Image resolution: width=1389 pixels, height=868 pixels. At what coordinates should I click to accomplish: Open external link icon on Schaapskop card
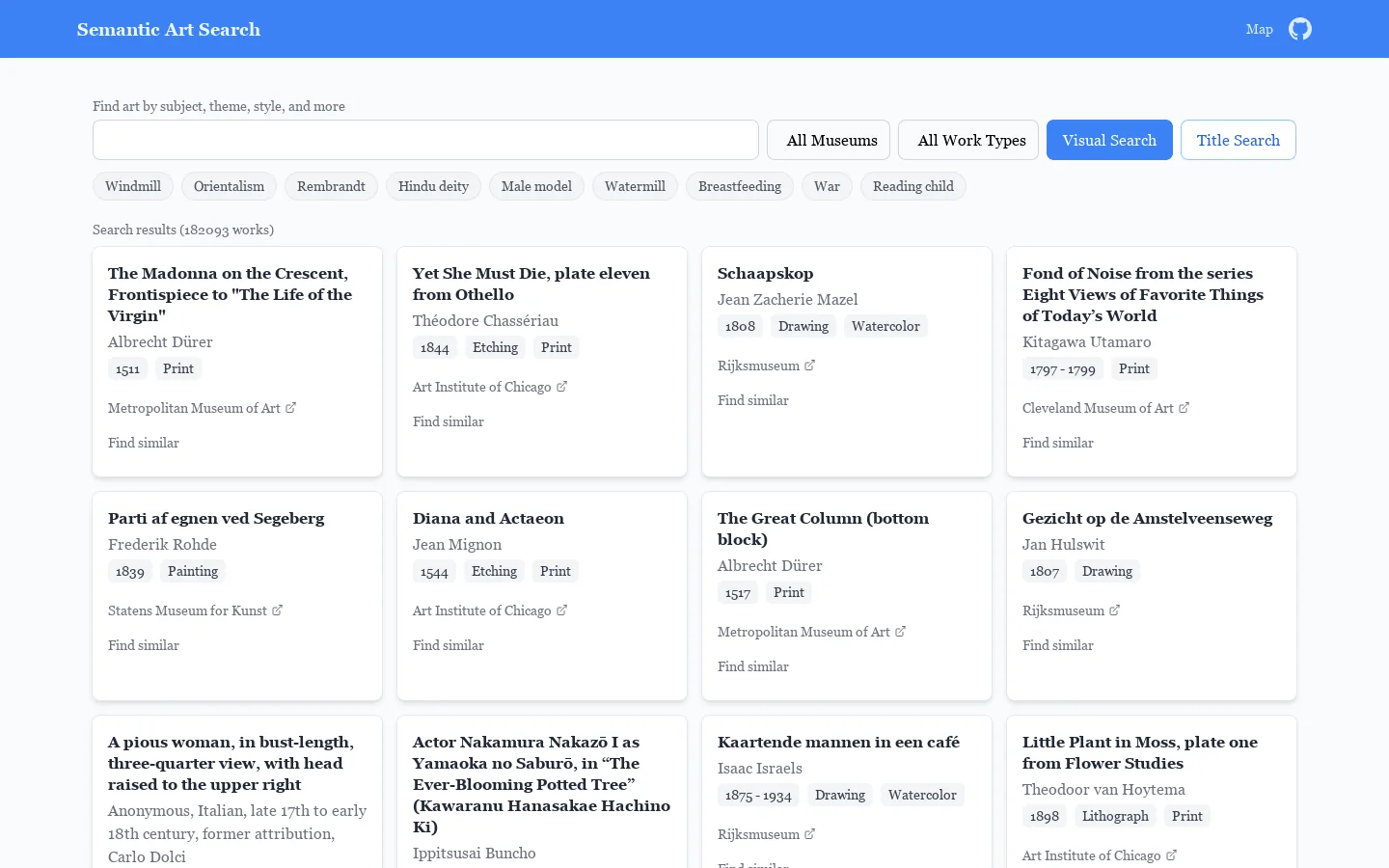pyautogui.click(x=809, y=366)
